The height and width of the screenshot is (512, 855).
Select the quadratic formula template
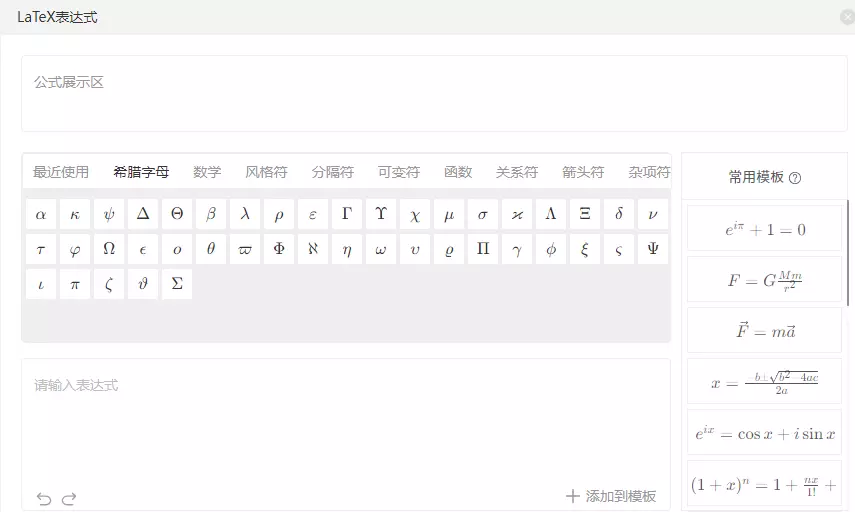(765, 380)
